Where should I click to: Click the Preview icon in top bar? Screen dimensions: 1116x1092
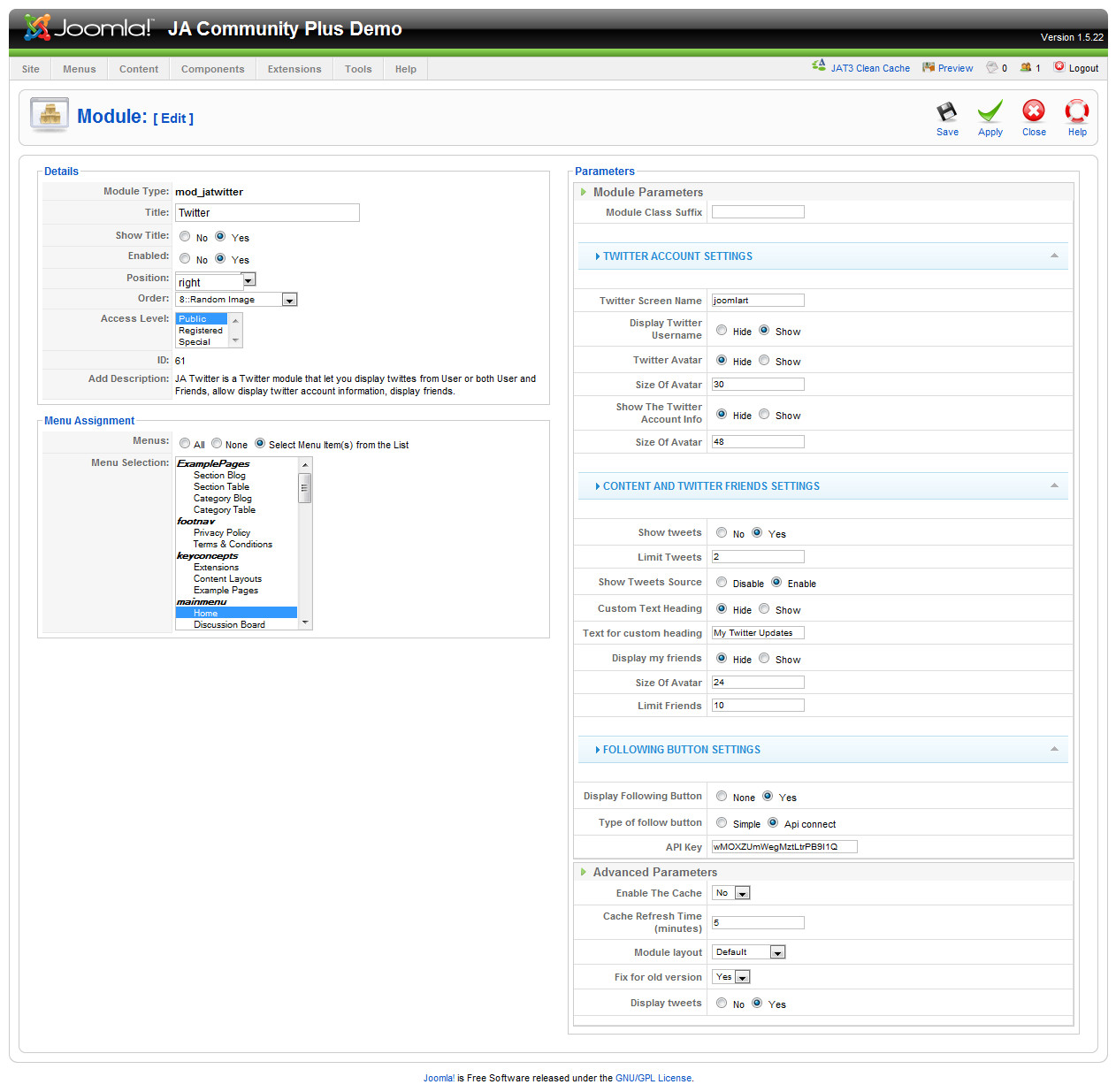pyautogui.click(x=928, y=67)
